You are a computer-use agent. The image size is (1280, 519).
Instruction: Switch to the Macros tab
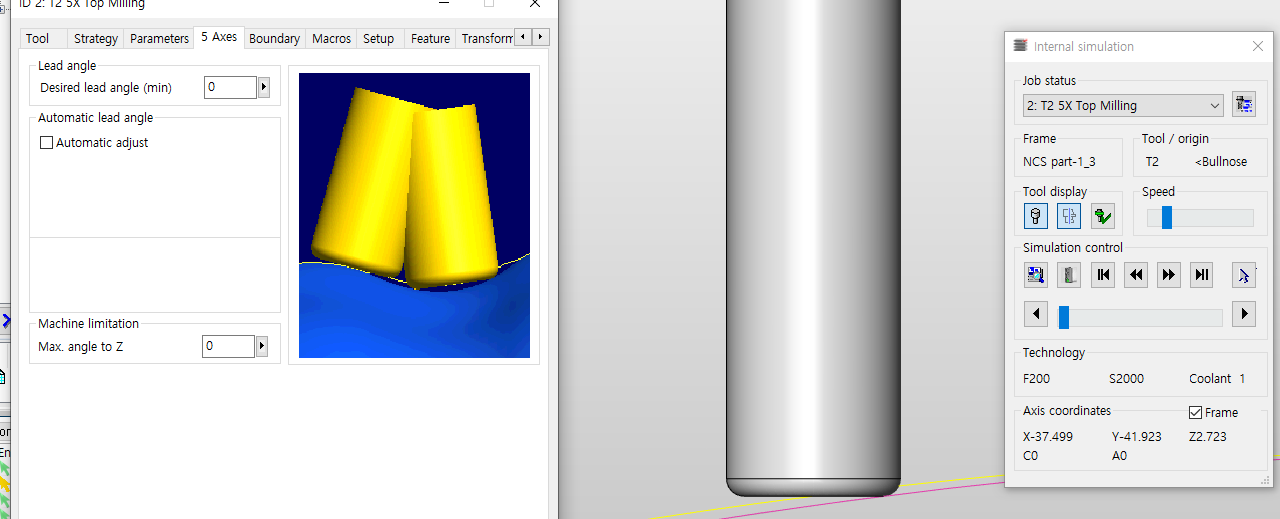pyautogui.click(x=331, y=38)
